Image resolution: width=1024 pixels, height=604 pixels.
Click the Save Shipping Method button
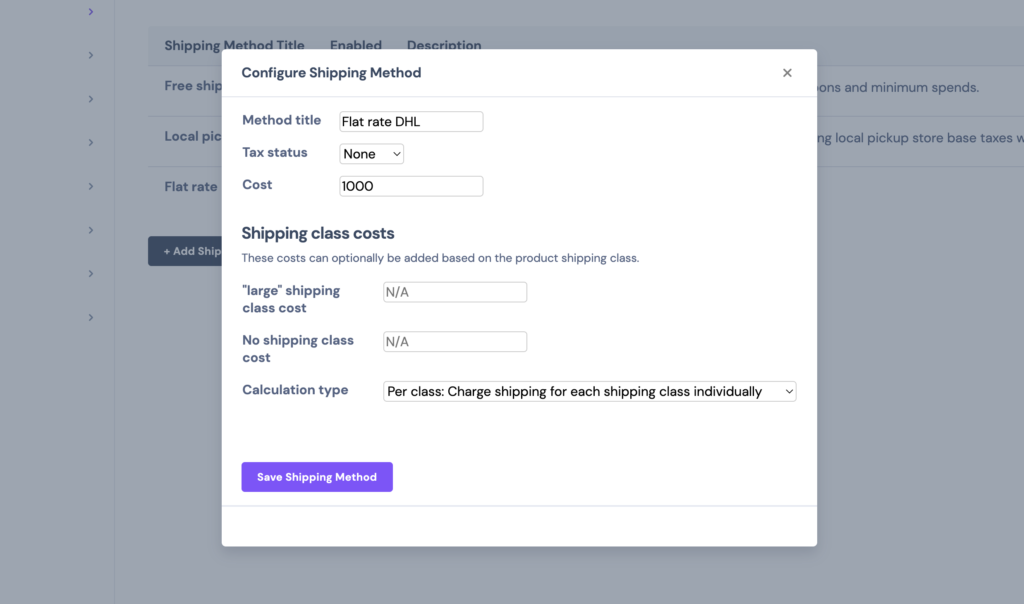click(317, 477)
